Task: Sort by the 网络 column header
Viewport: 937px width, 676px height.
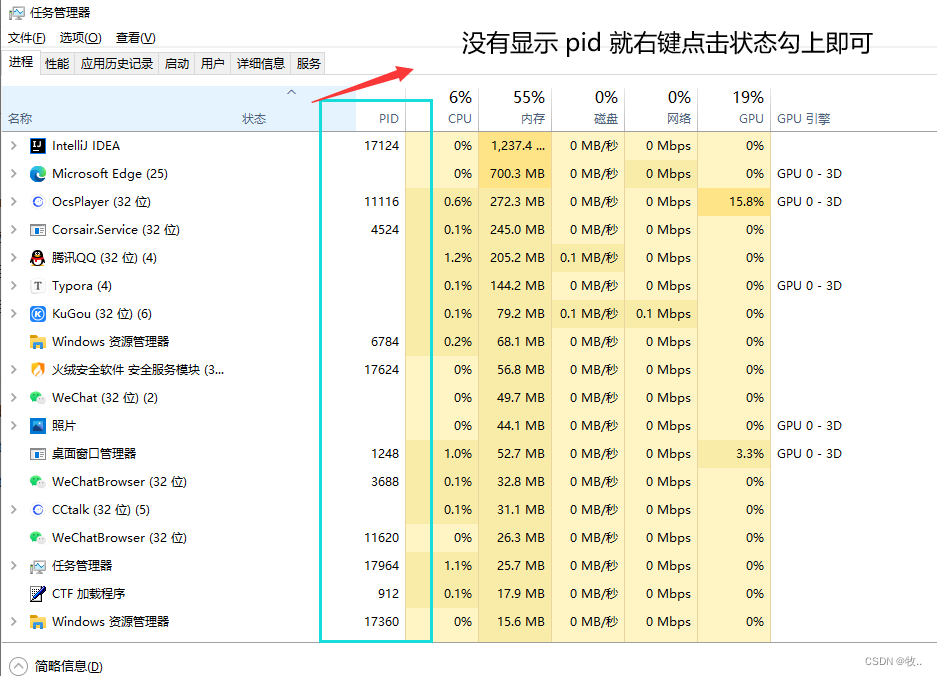Action: 679,119
